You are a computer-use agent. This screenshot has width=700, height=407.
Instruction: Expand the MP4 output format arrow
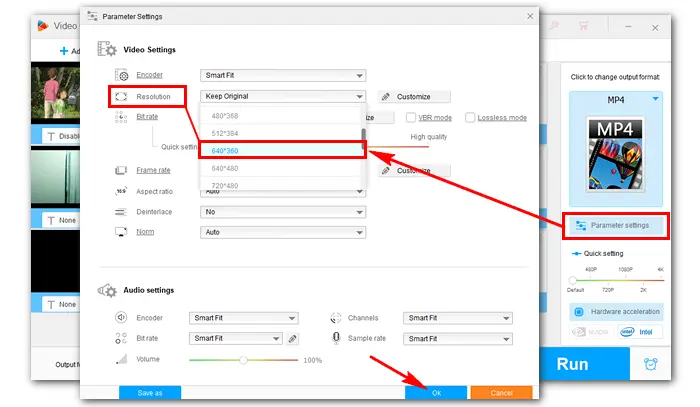point(655,99)
